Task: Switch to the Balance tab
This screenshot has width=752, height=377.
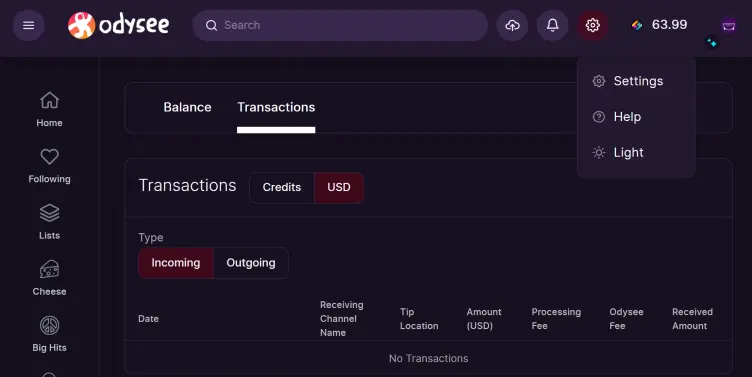Action: tap(188, 107)
